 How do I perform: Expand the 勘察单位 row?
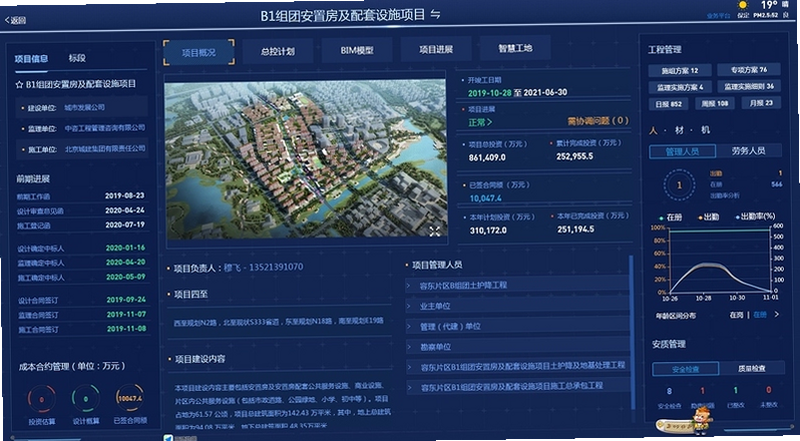coord(517,347)
